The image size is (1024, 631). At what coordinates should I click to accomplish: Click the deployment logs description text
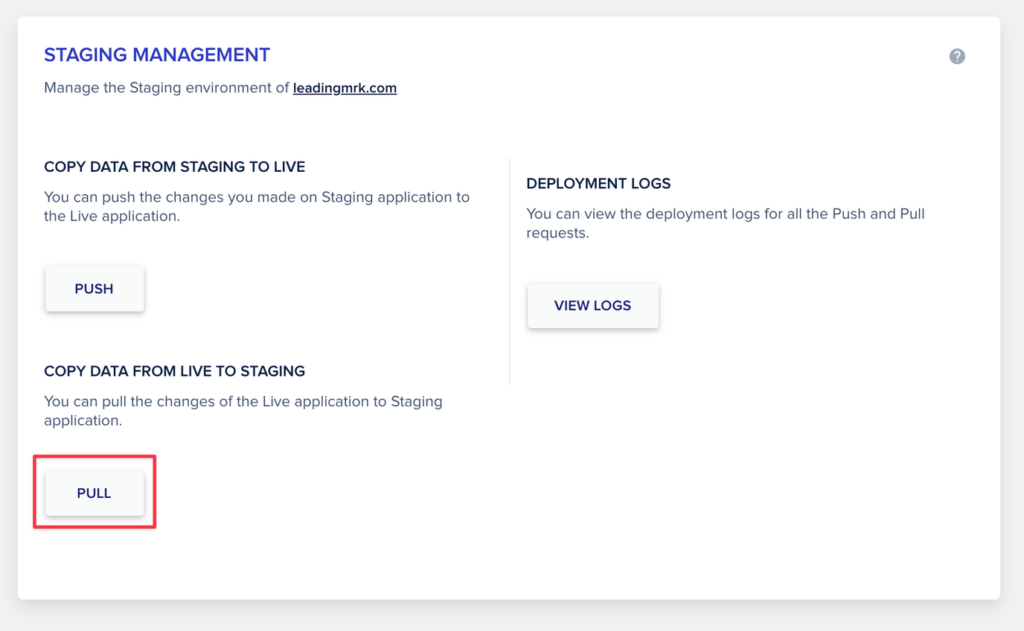(x=726, y=223)
